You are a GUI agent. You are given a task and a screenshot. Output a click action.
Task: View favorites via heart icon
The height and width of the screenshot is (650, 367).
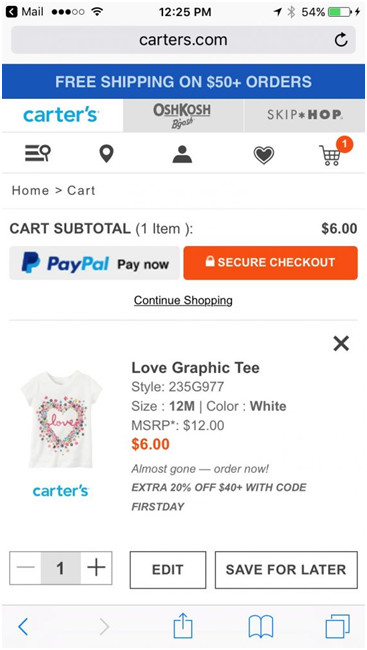264,155
